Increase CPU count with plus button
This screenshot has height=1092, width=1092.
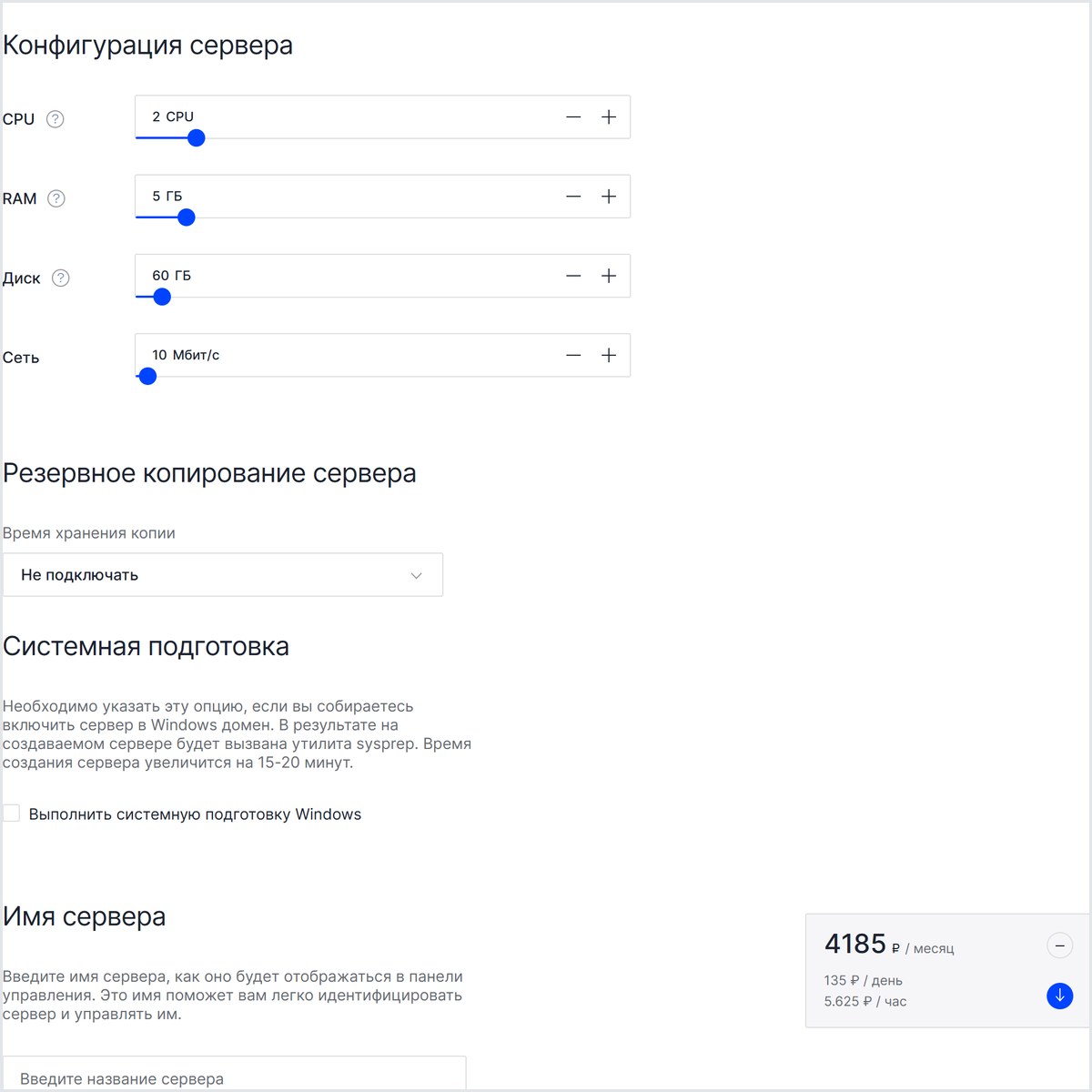(x=609, y=117)
